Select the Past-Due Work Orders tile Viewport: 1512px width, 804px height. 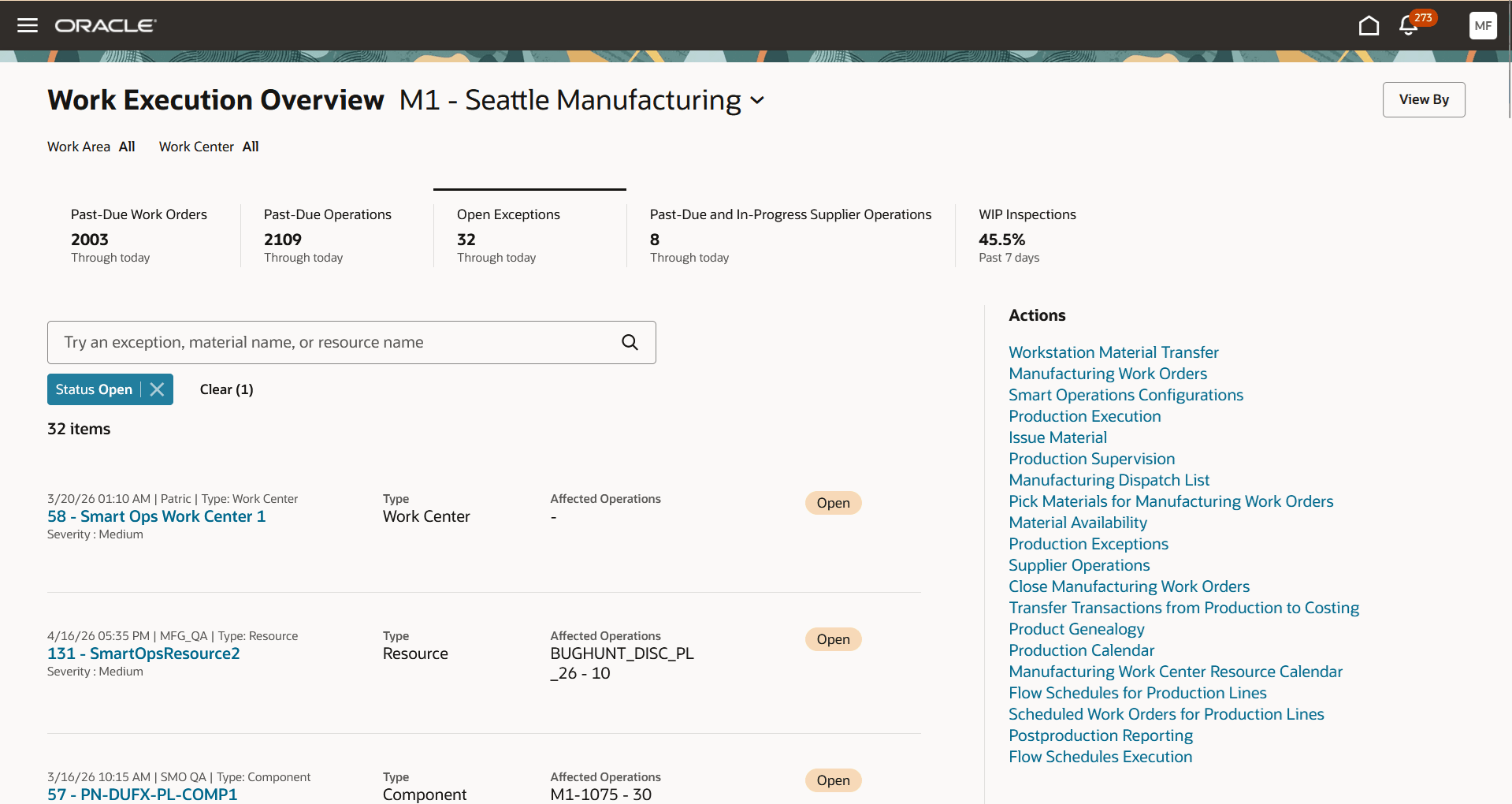pos(144,235)
